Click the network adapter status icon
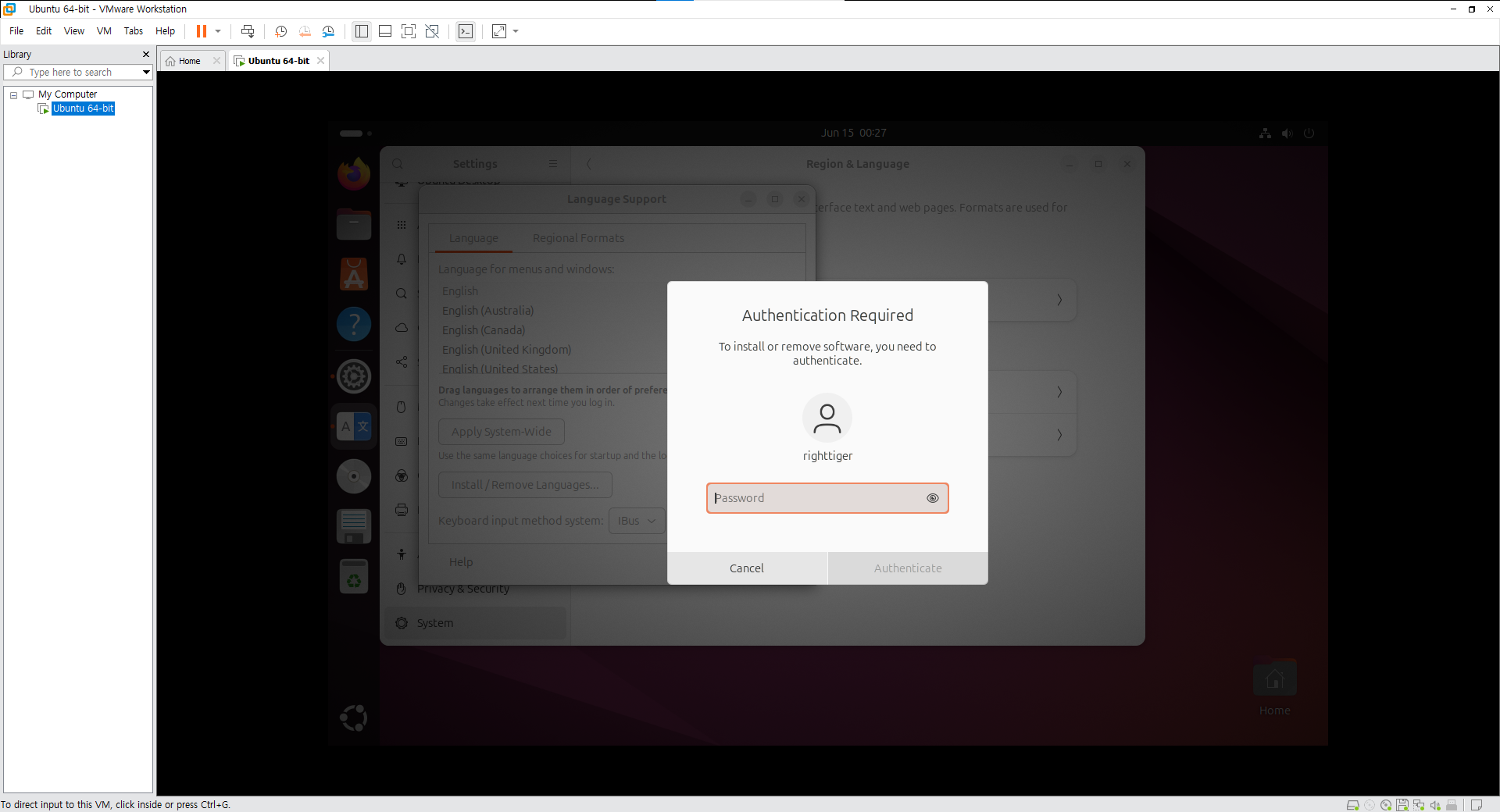Image resolution: width=1500 pixels, height=812 pixels. point(1419,805)
